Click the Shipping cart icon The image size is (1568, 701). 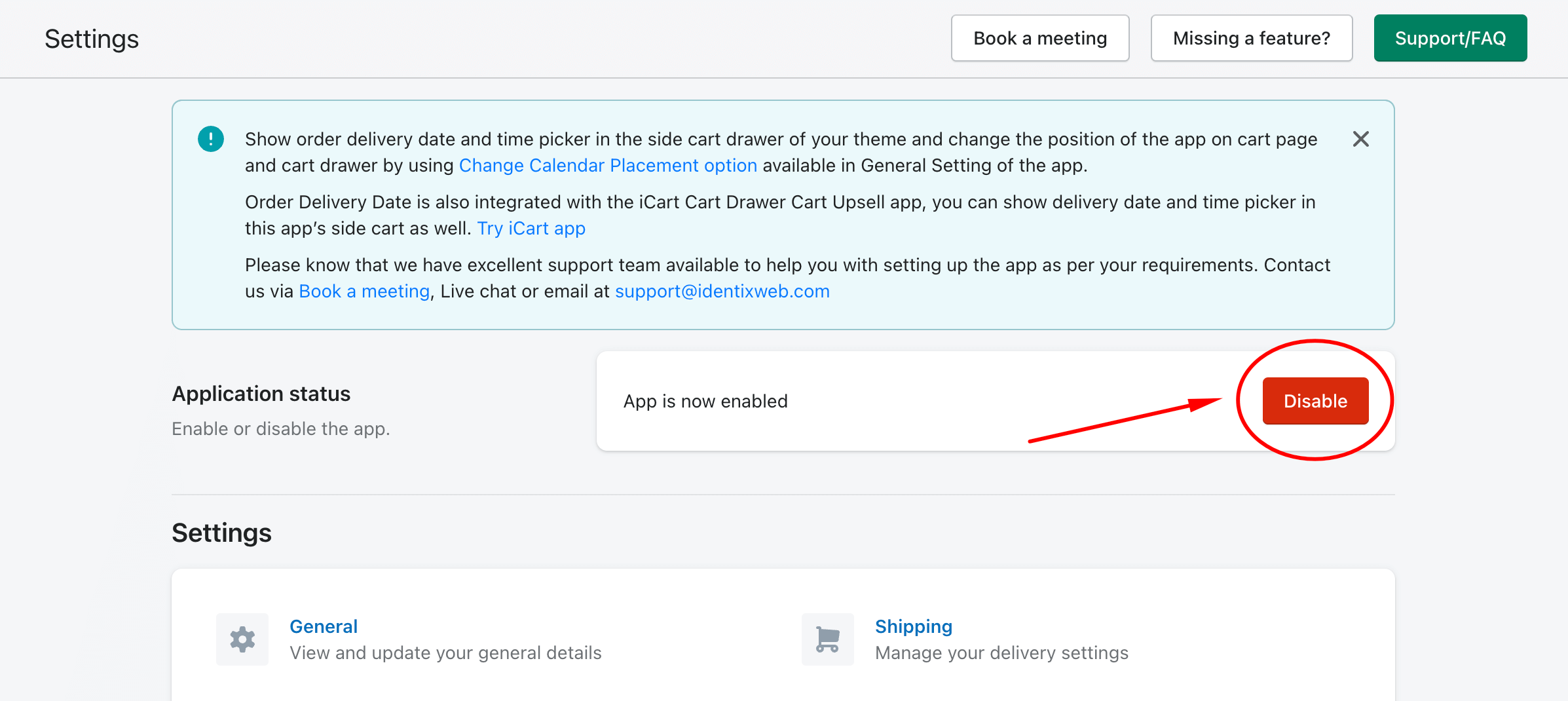(x=828, y=639)
